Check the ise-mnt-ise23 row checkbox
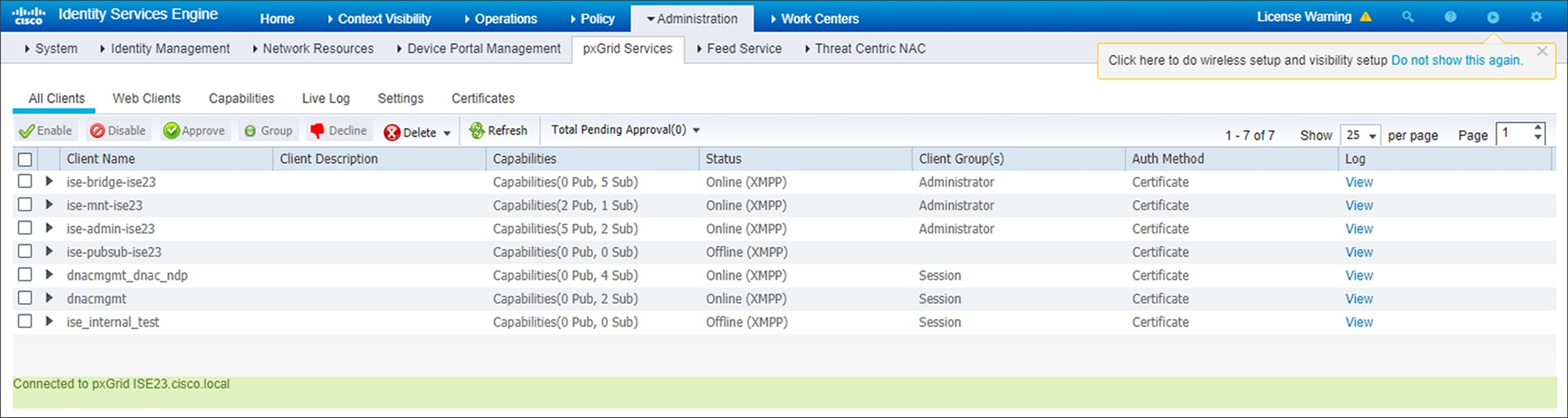Viewport: 1568px width, 418px height. point(25,205)
